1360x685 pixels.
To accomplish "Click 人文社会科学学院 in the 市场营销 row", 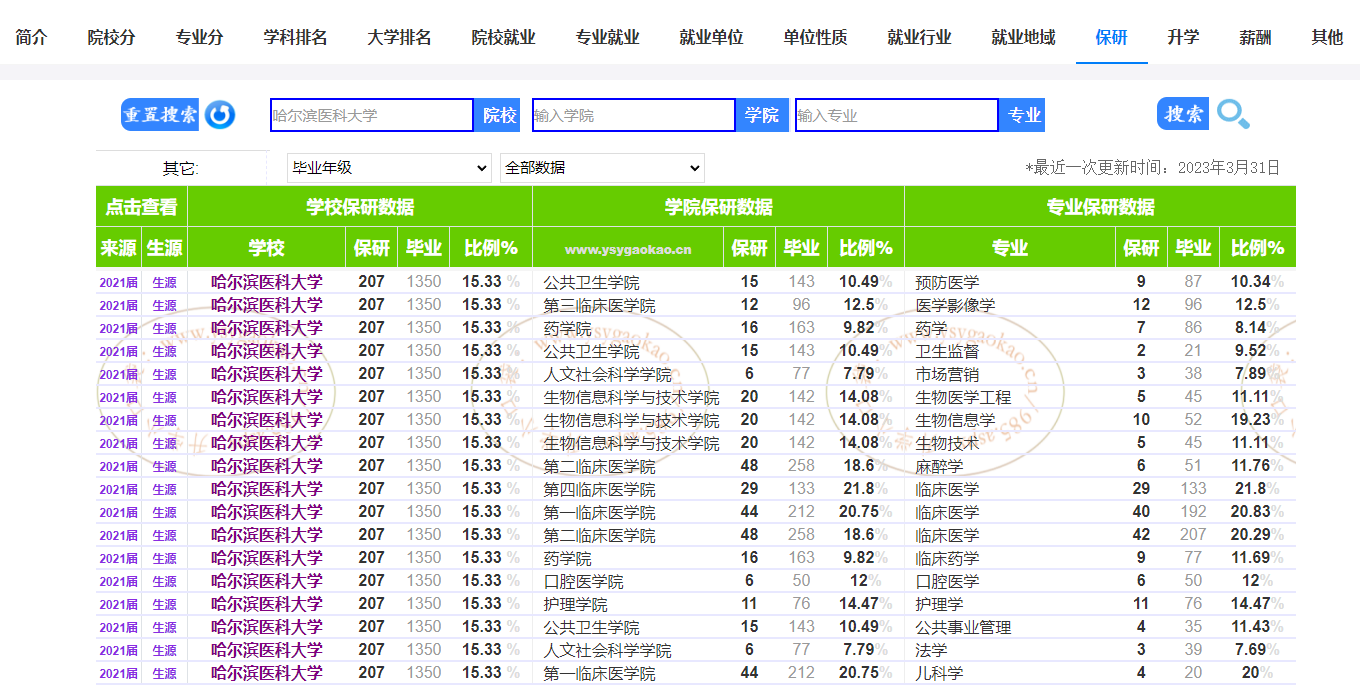I will coord(608,375).
